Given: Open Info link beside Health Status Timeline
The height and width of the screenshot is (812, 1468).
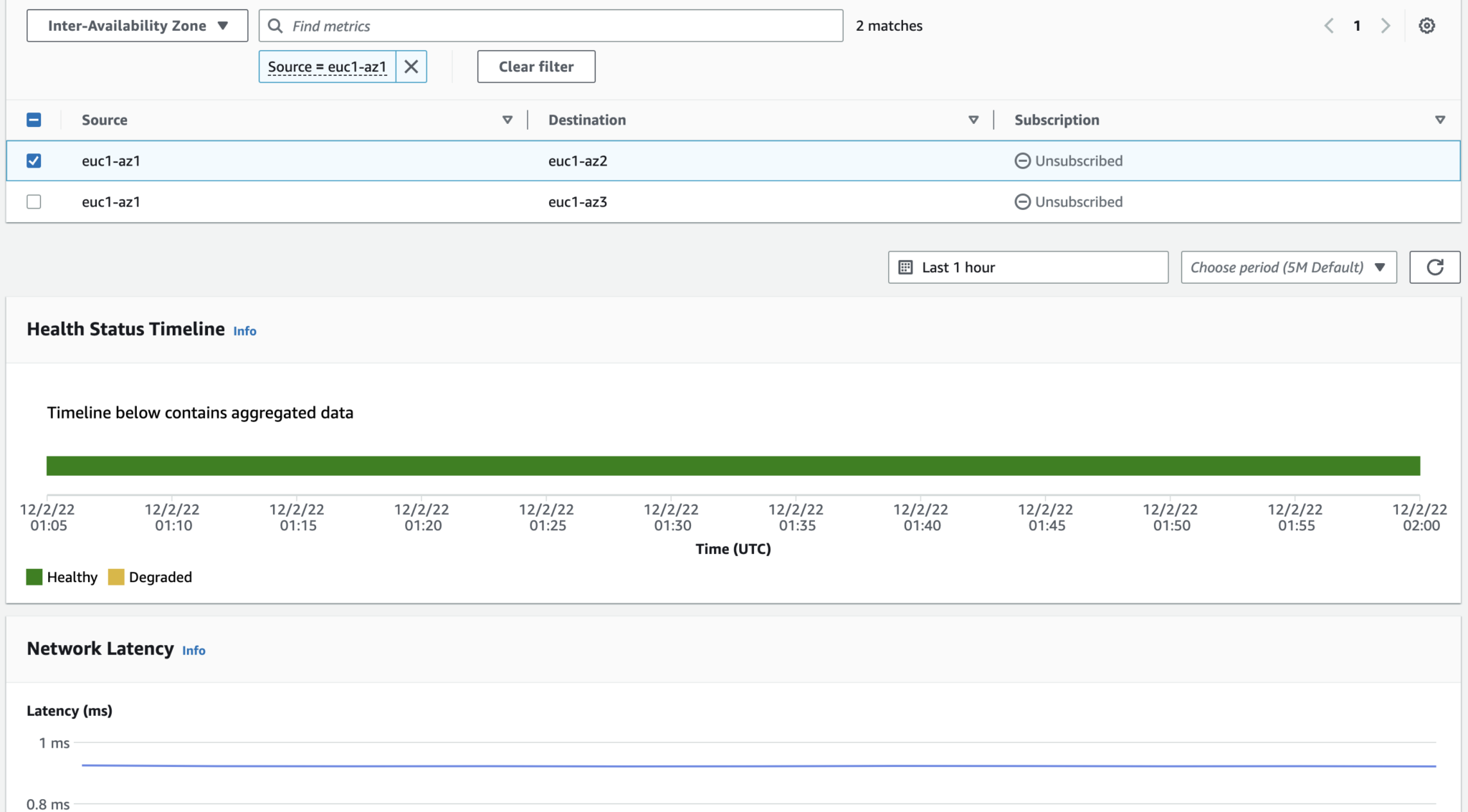Looking at the screenshot, I should [x=244, y=331].
